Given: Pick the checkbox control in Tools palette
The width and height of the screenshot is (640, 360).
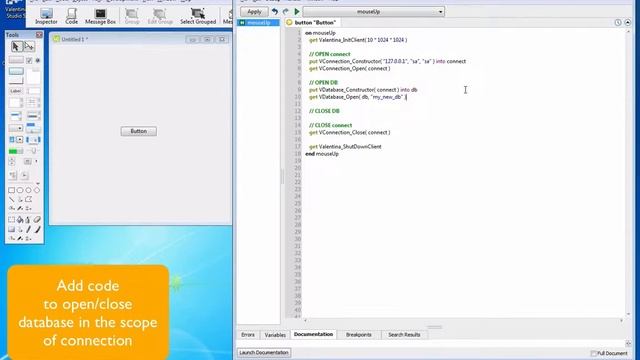Looking at the screenshot, I should click(x=29, y=60).
